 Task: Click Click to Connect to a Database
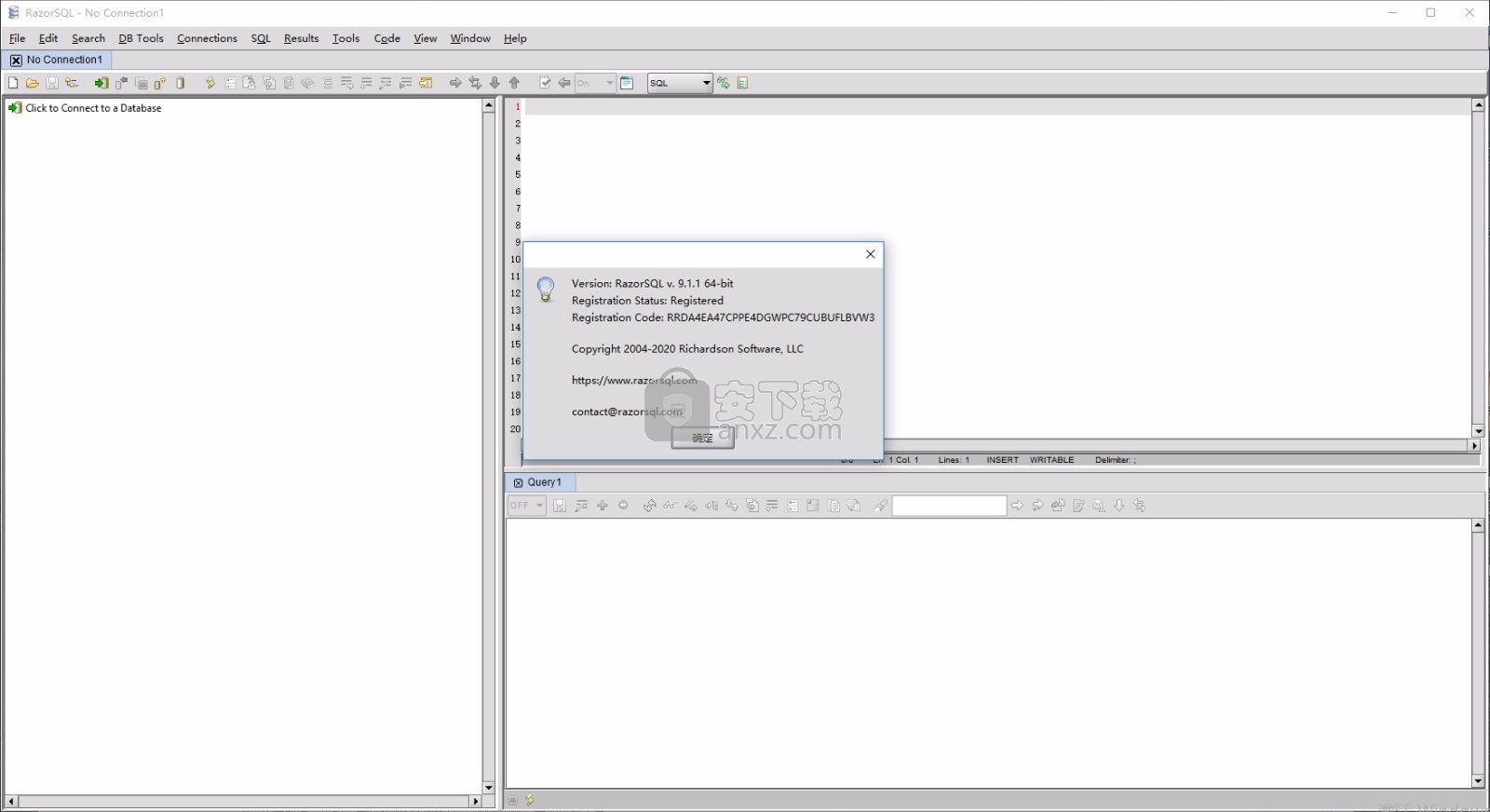tap(93, 108)
